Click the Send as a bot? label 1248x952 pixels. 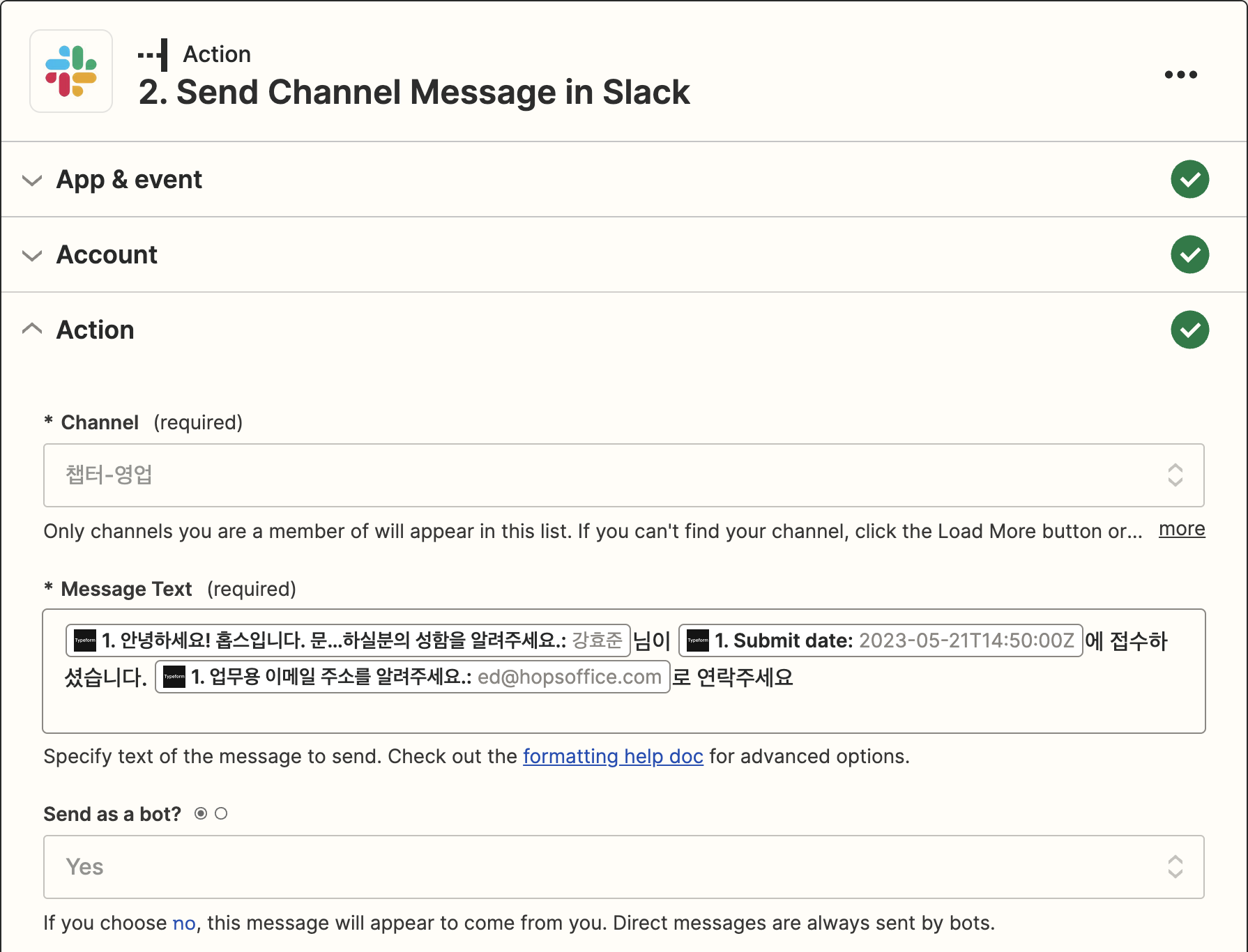coord(112,814)
